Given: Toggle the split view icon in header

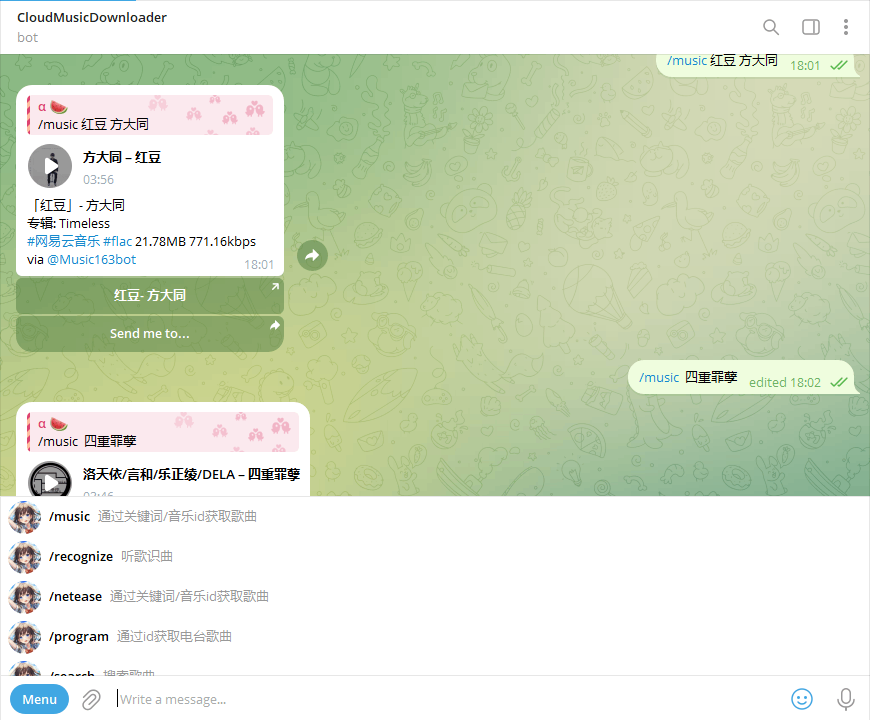Looking at the screenshot, I should pyautogui.click(x=810, y=27).
